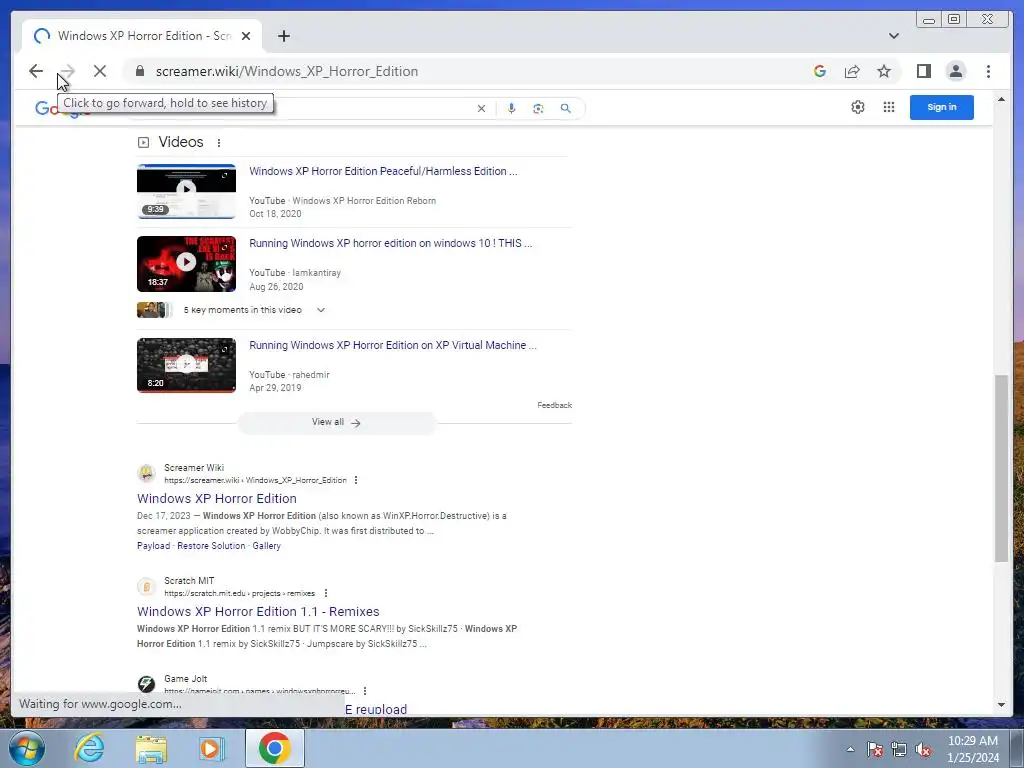Clear the Google search box
This screenshot has width=1024, height=768.
tap(481, 108)
